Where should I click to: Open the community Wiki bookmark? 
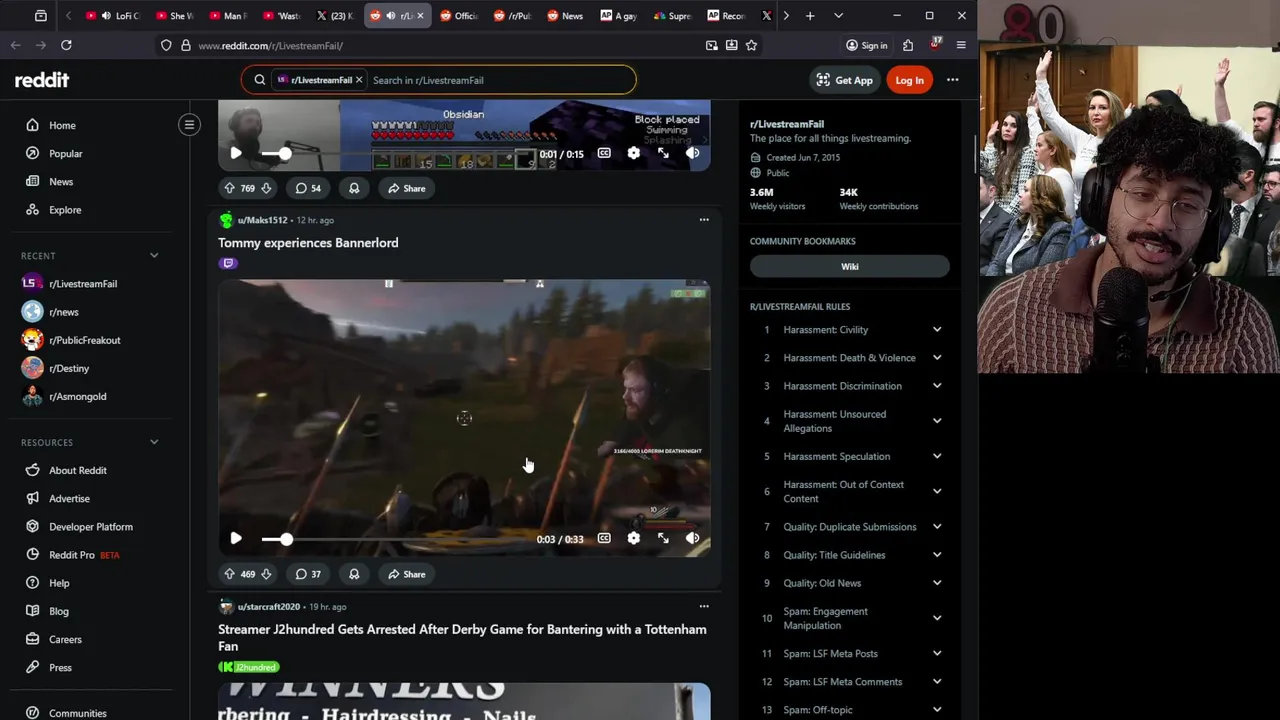click(850, 267)
